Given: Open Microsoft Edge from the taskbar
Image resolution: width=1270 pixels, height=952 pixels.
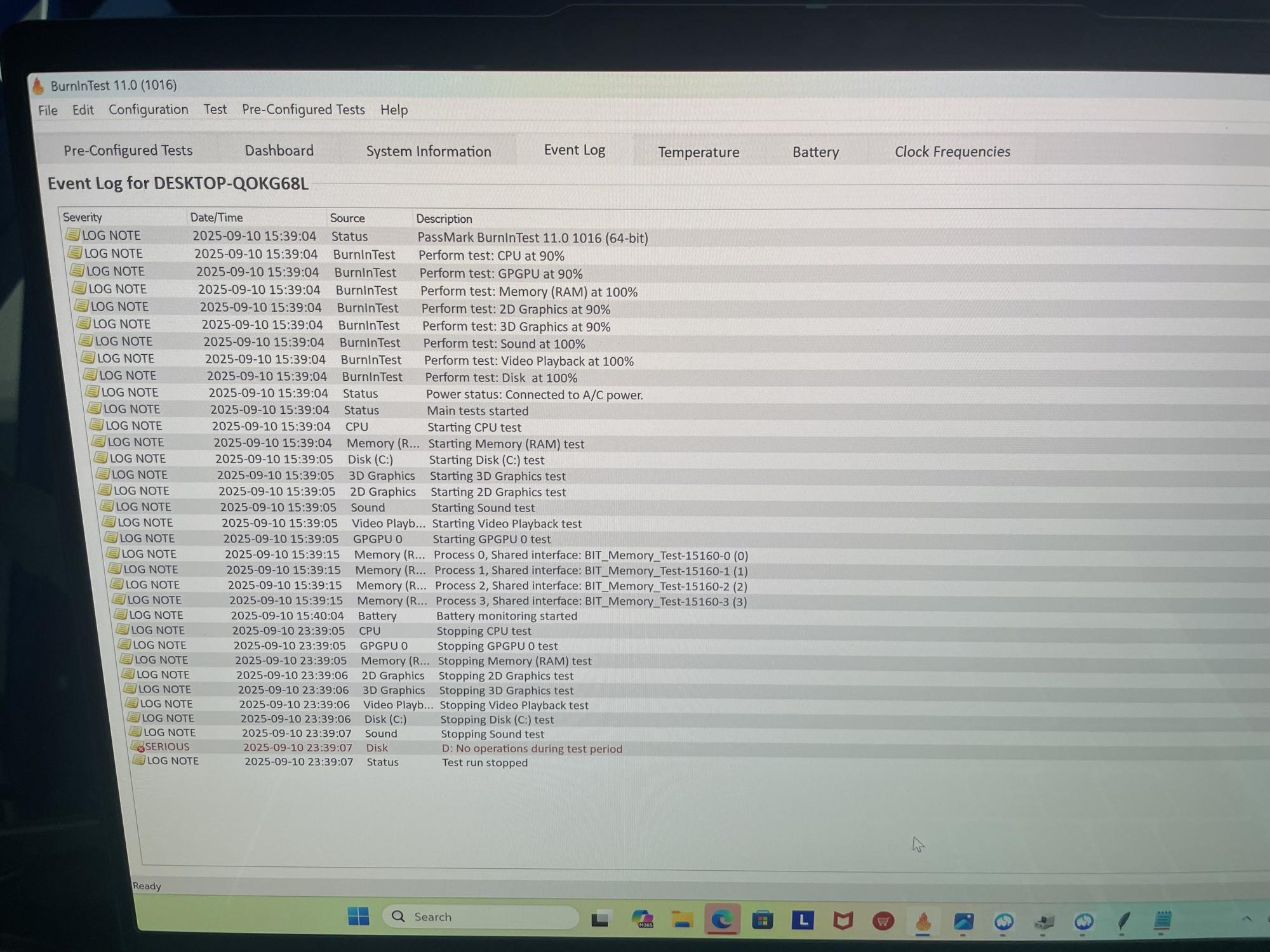Looking at the screenshot, I should pos(722,919).
